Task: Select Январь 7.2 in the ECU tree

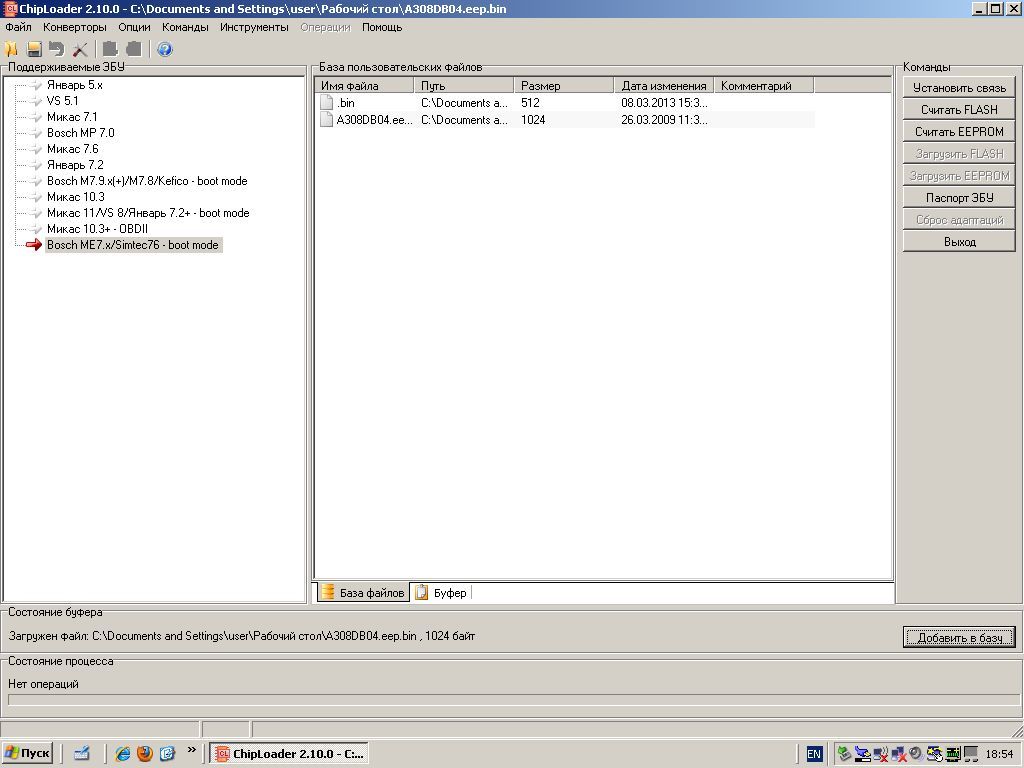Action: pos(75,165)
